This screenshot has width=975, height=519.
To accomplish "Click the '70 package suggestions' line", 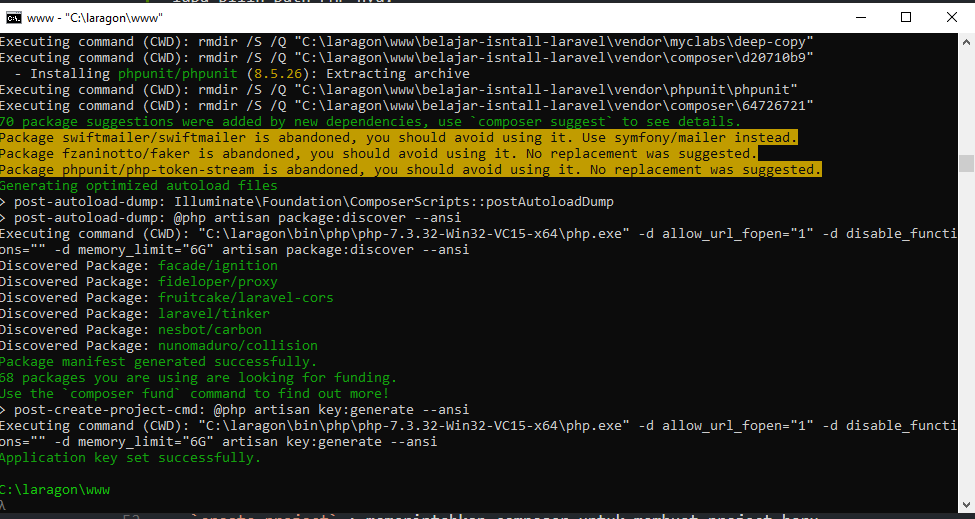I will coord(370,121).
